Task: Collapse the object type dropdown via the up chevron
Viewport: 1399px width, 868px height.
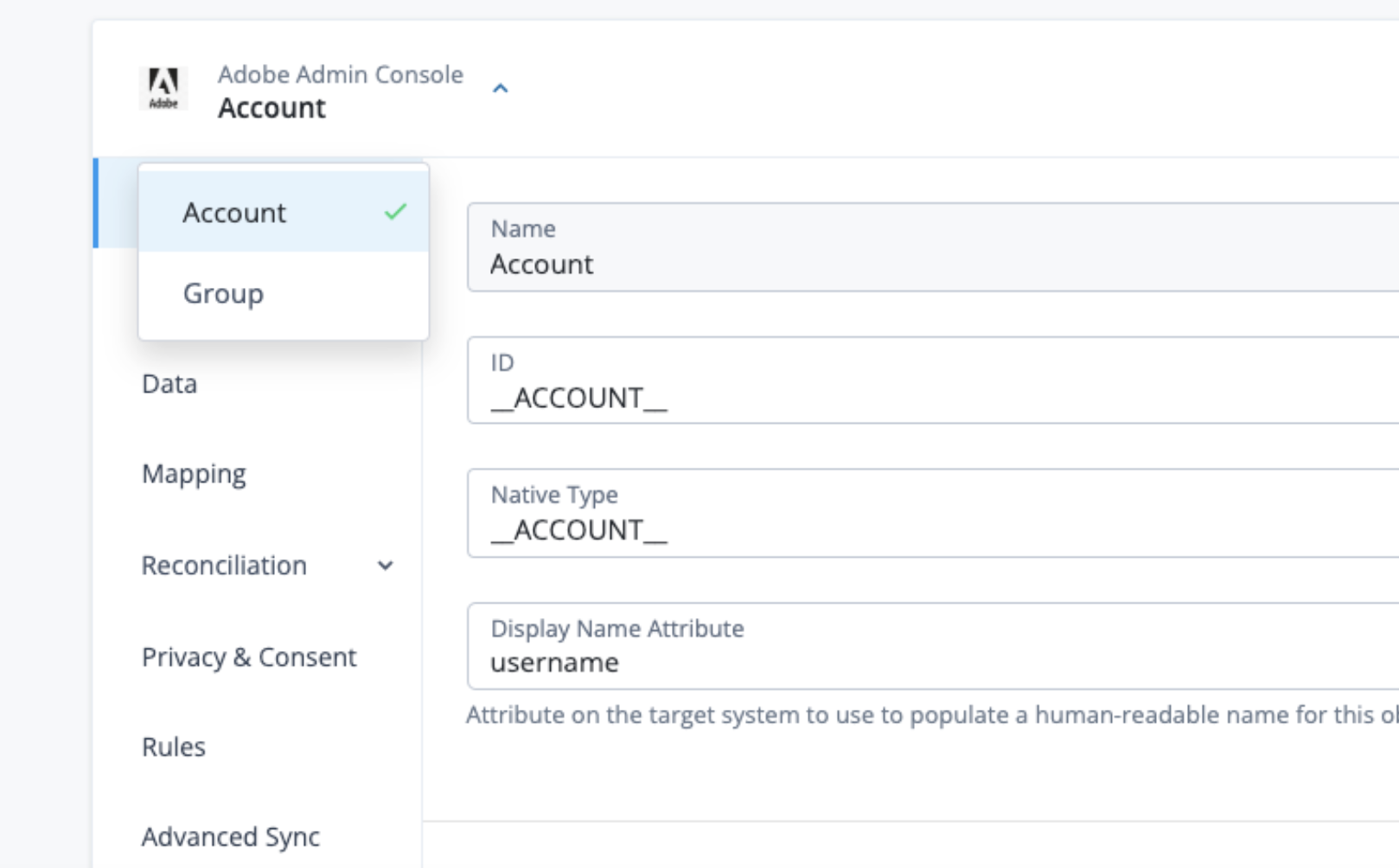Action: 499,88
